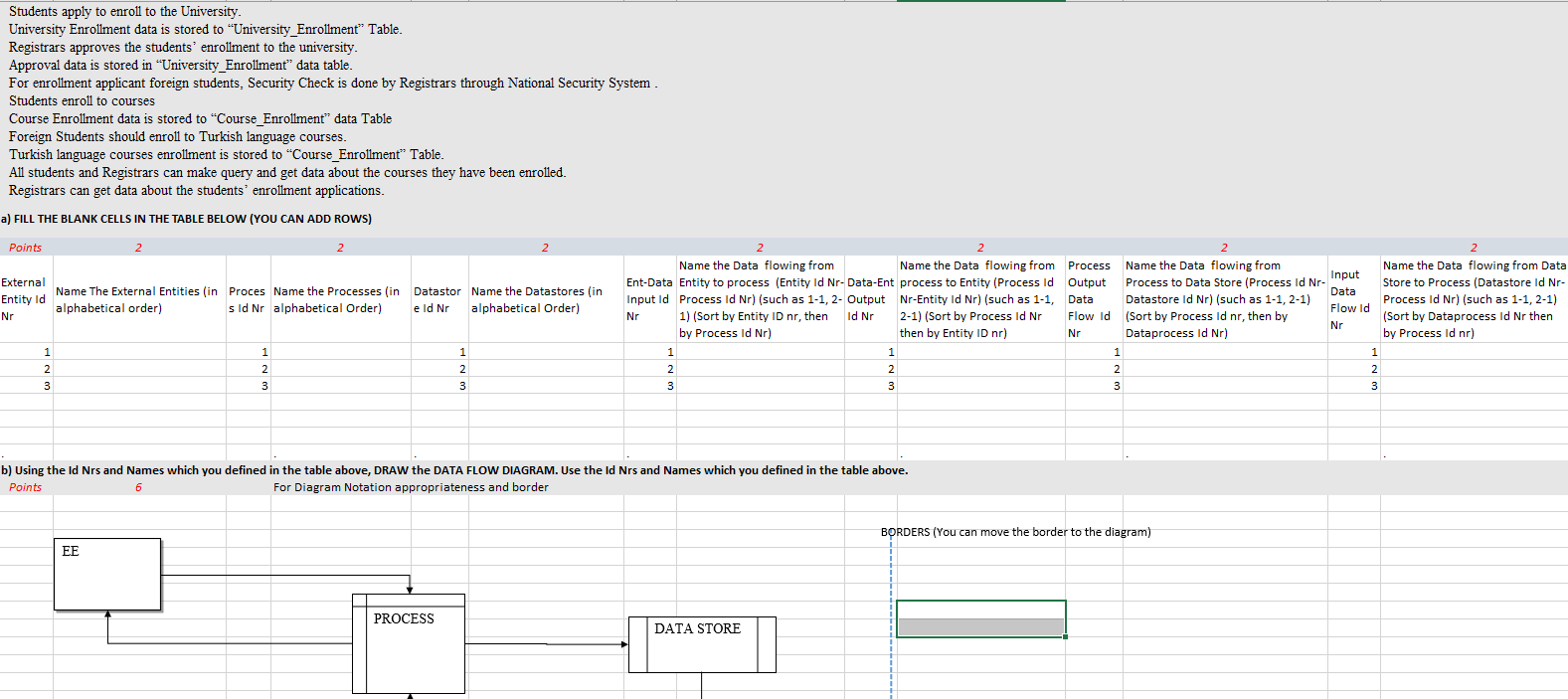Click number 1 under Datastore Id Nr
The height and width of the screenshot is (699, 1568).
pyautogui.click(x=462, y=352)
